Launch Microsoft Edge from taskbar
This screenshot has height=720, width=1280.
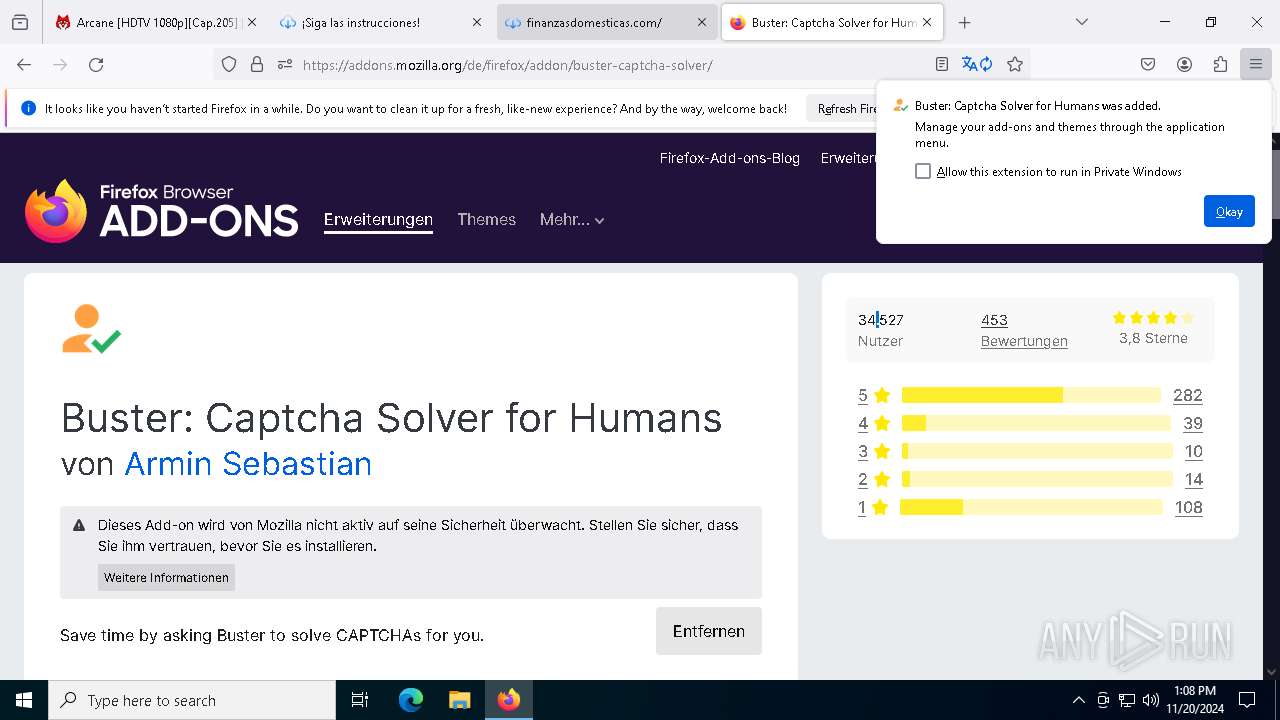click(411, 700)
